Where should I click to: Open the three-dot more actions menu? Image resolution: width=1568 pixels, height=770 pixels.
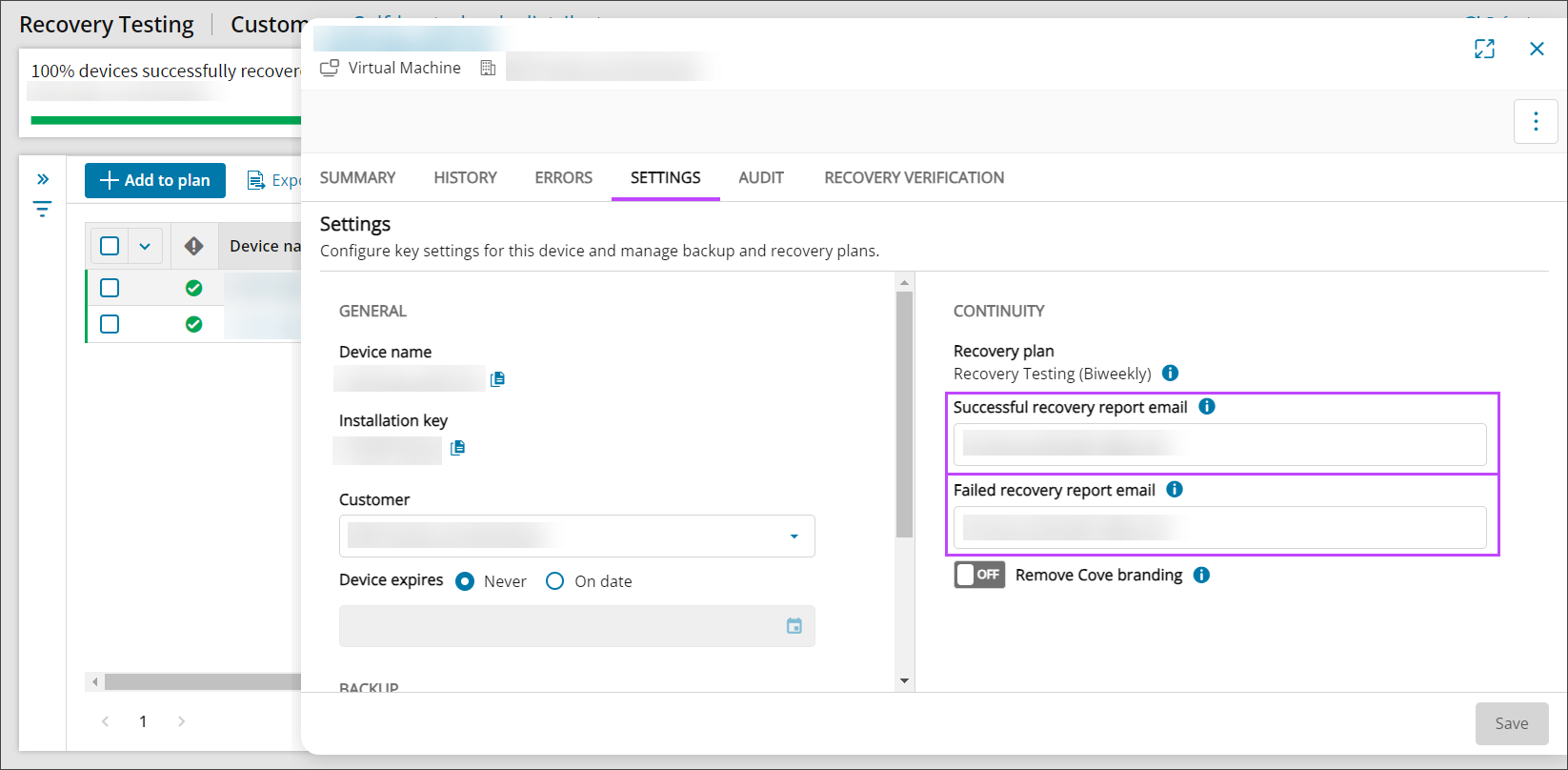pyautogui.click(x=1536, y=121)
